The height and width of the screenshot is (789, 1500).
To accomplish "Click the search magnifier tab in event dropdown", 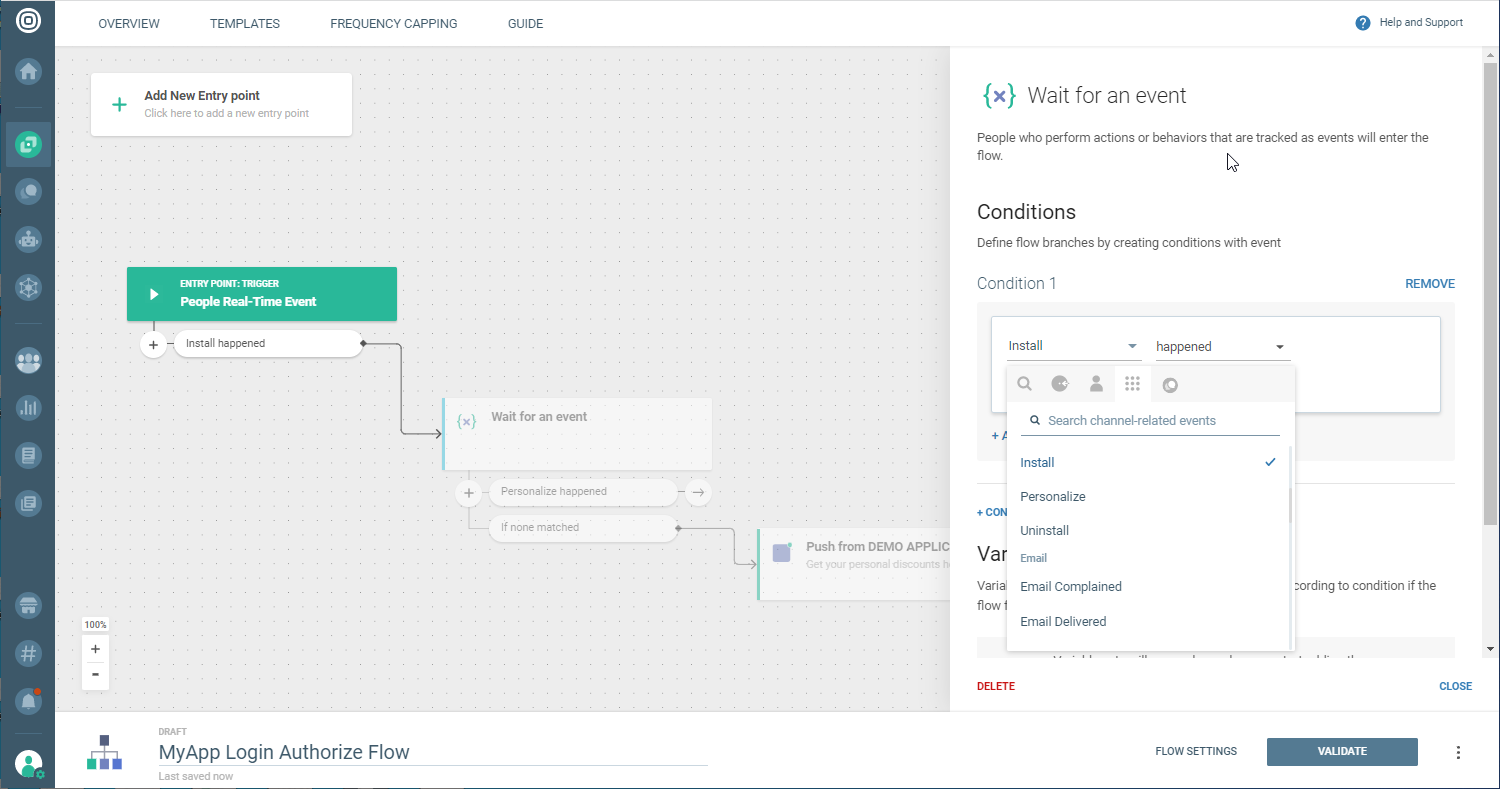I will (1024, 384).
